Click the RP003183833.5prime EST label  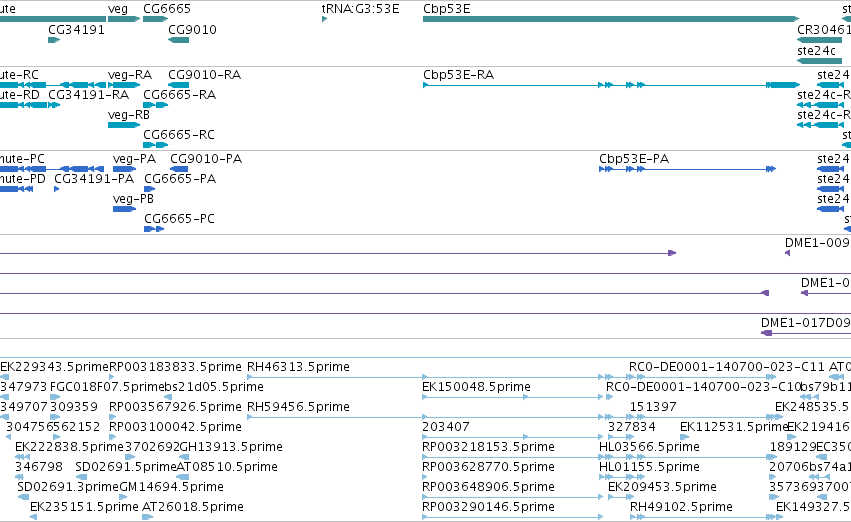pos(175,367)
